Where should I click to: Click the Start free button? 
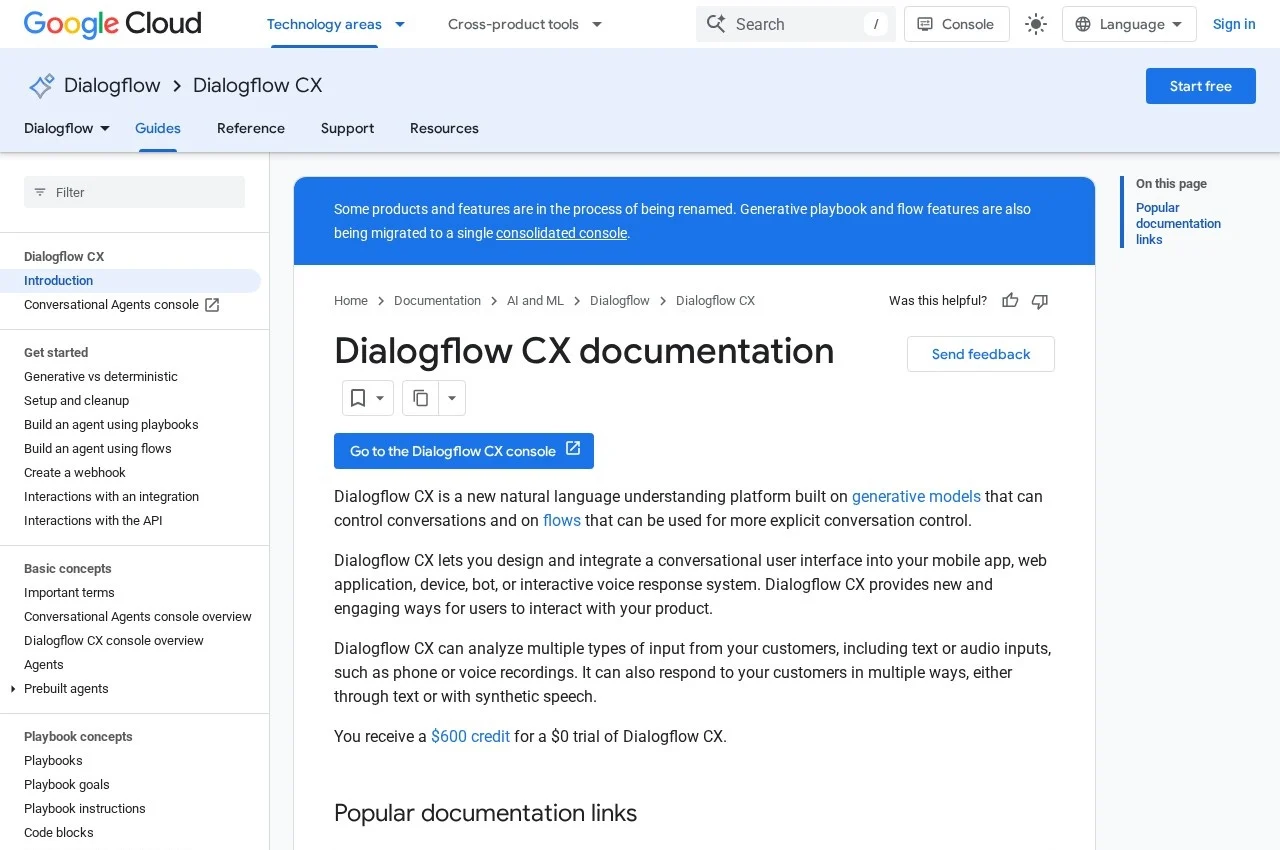tap(1200, 86)
